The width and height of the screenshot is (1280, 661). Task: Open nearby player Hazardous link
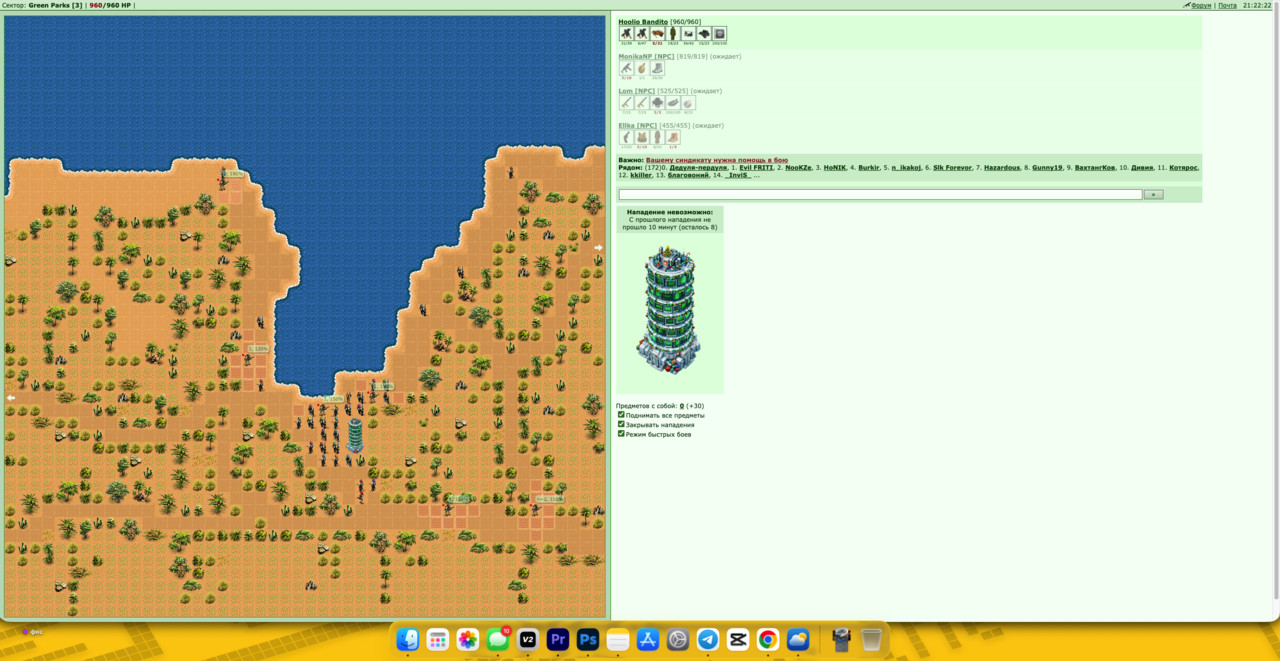click(1002, 168)
